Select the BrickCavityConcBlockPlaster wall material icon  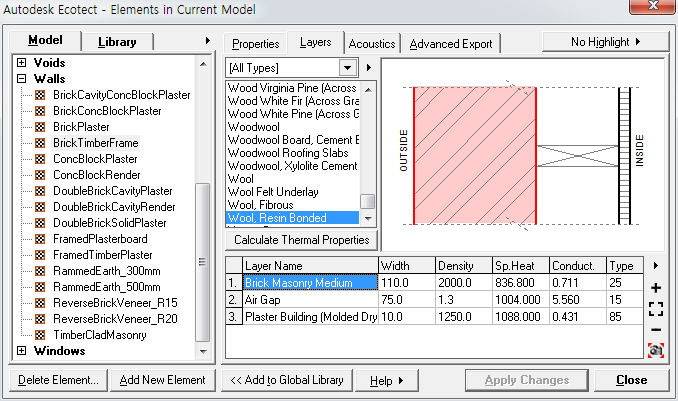pyautogui.click(x=40, y=95)
